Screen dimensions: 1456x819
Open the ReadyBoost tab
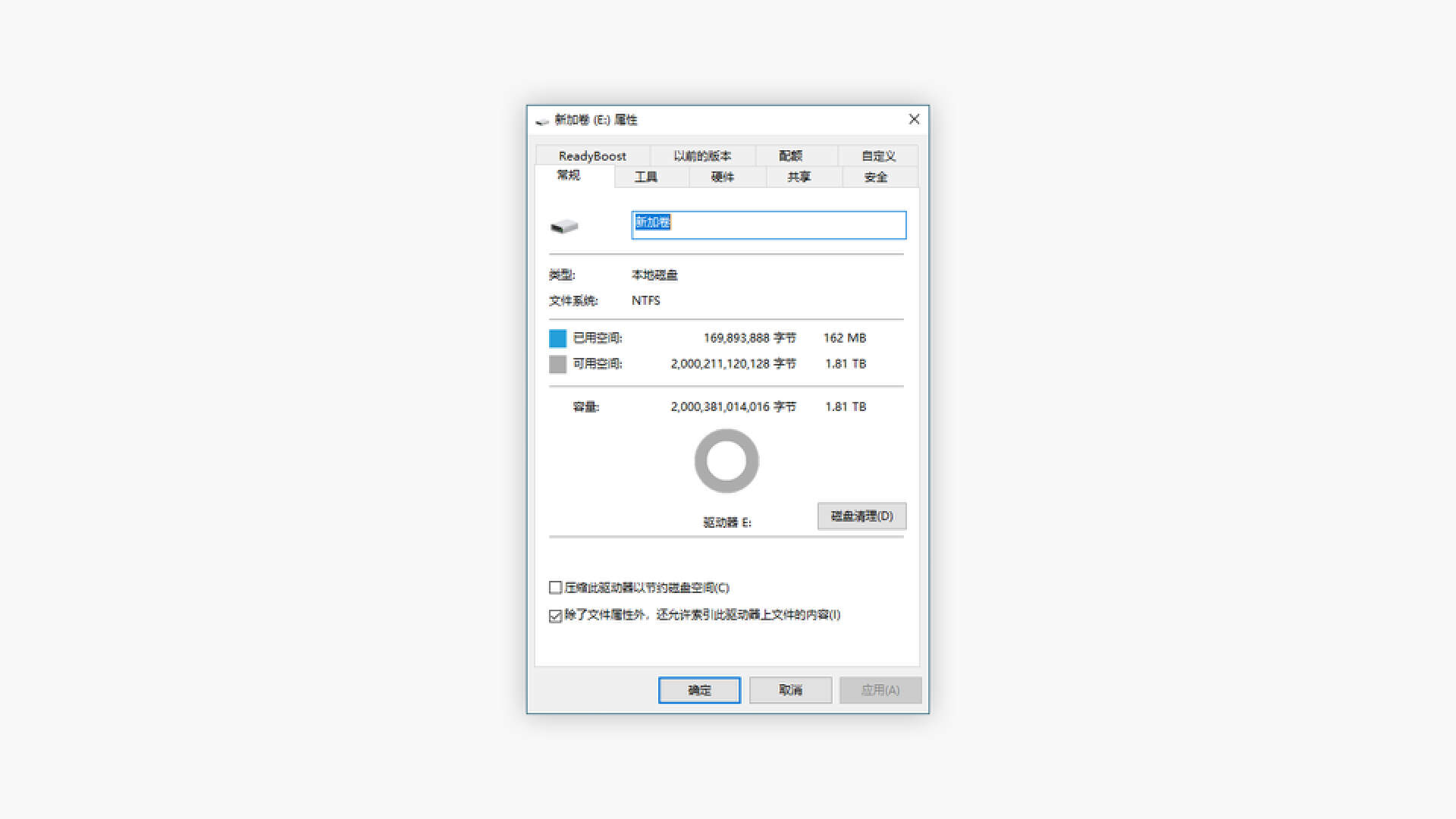(x=592, y=155)
